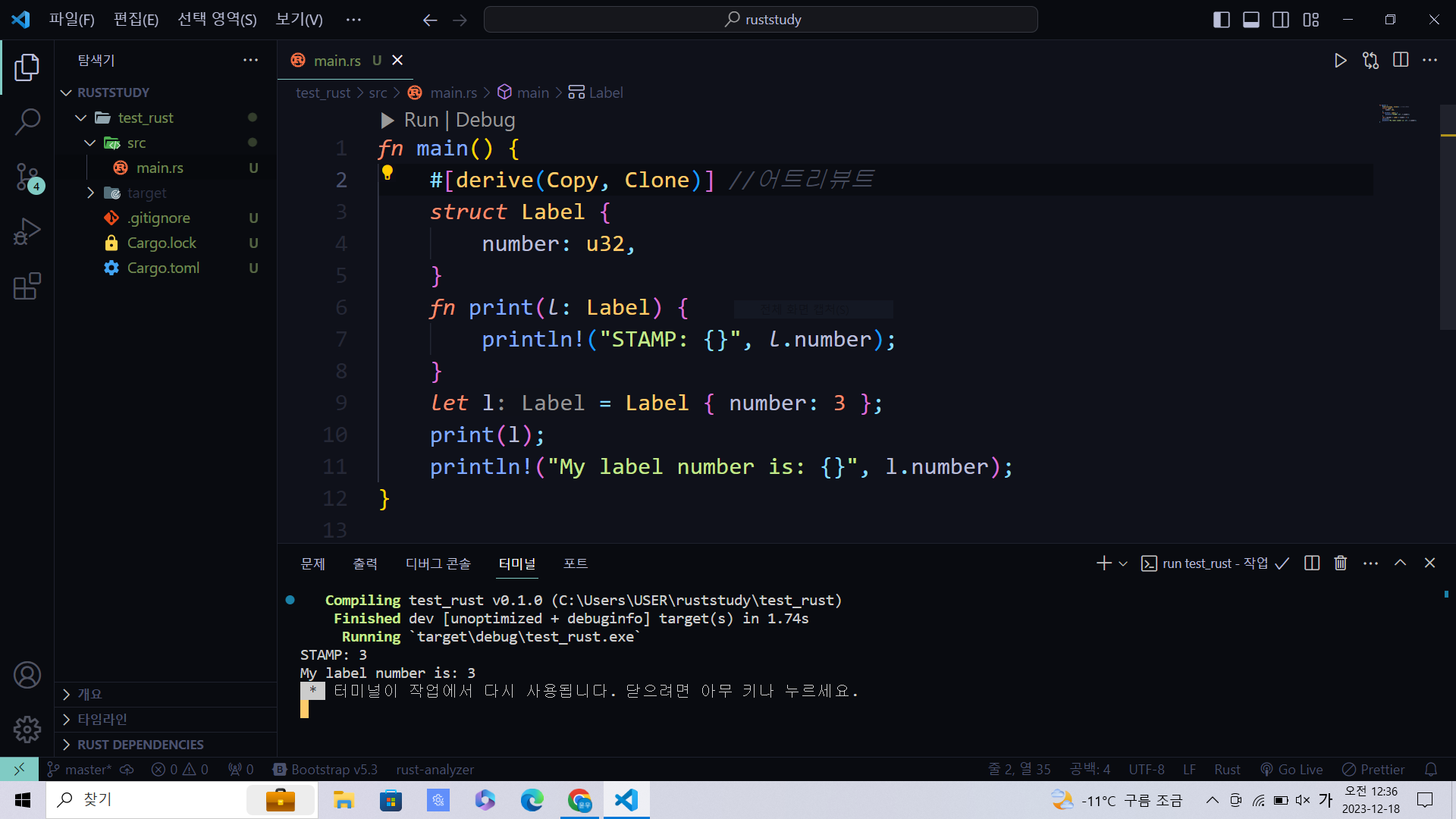Screen dimensions: 1456x819
Task: Split the editor to the right
Action: click(x=1400, y=61)
